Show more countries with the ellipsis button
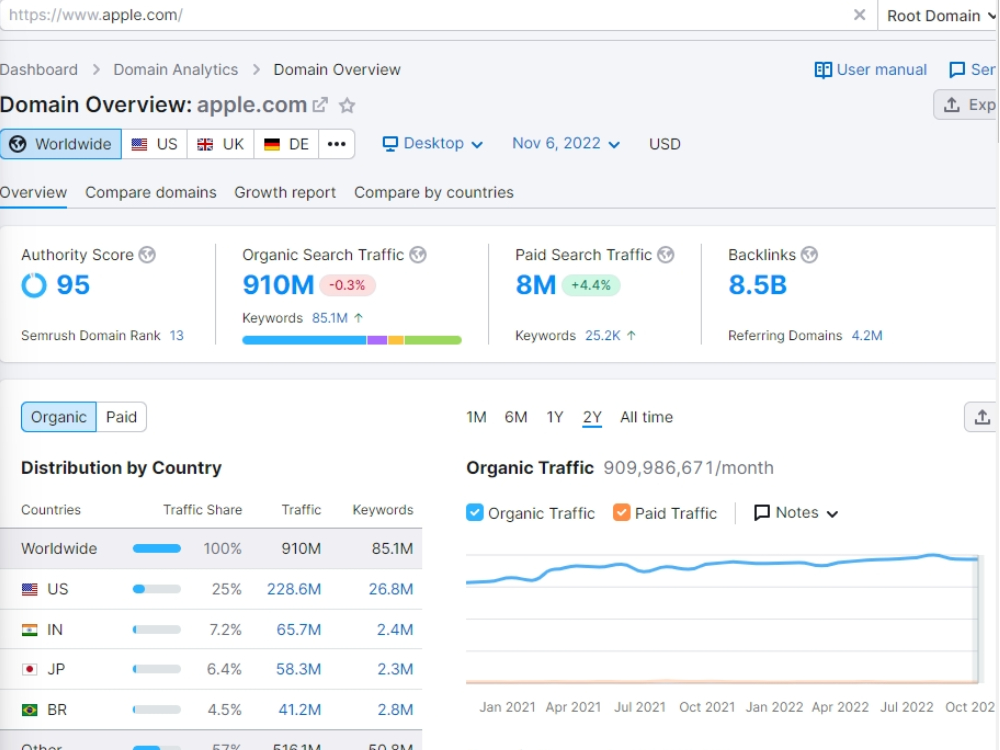The height and width of the screenshot is (750, 1000). pos(337,144)
